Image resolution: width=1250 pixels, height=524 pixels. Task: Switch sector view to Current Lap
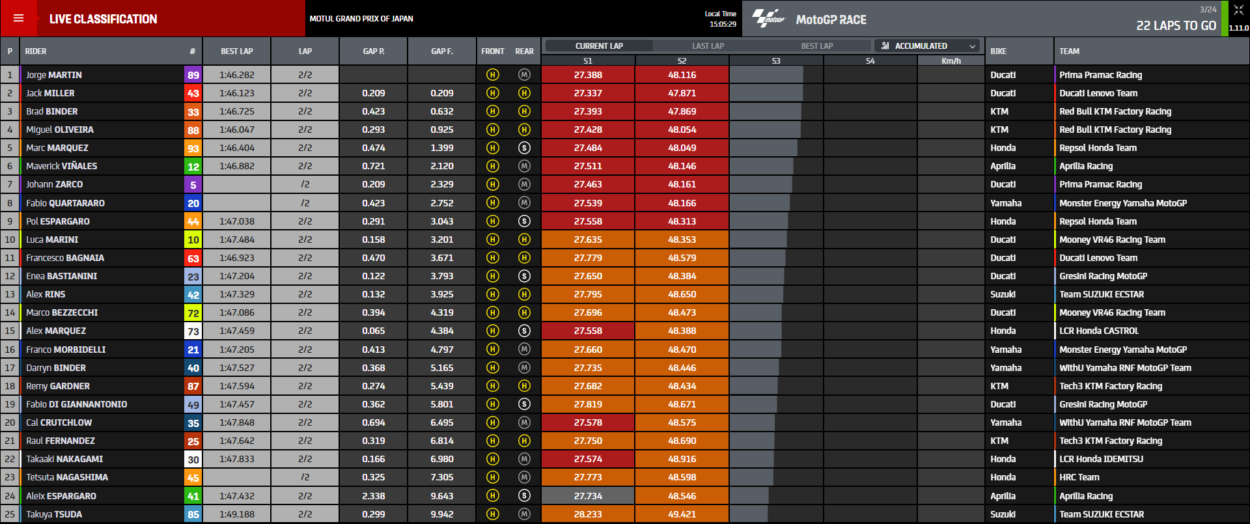tap(599, 46)
